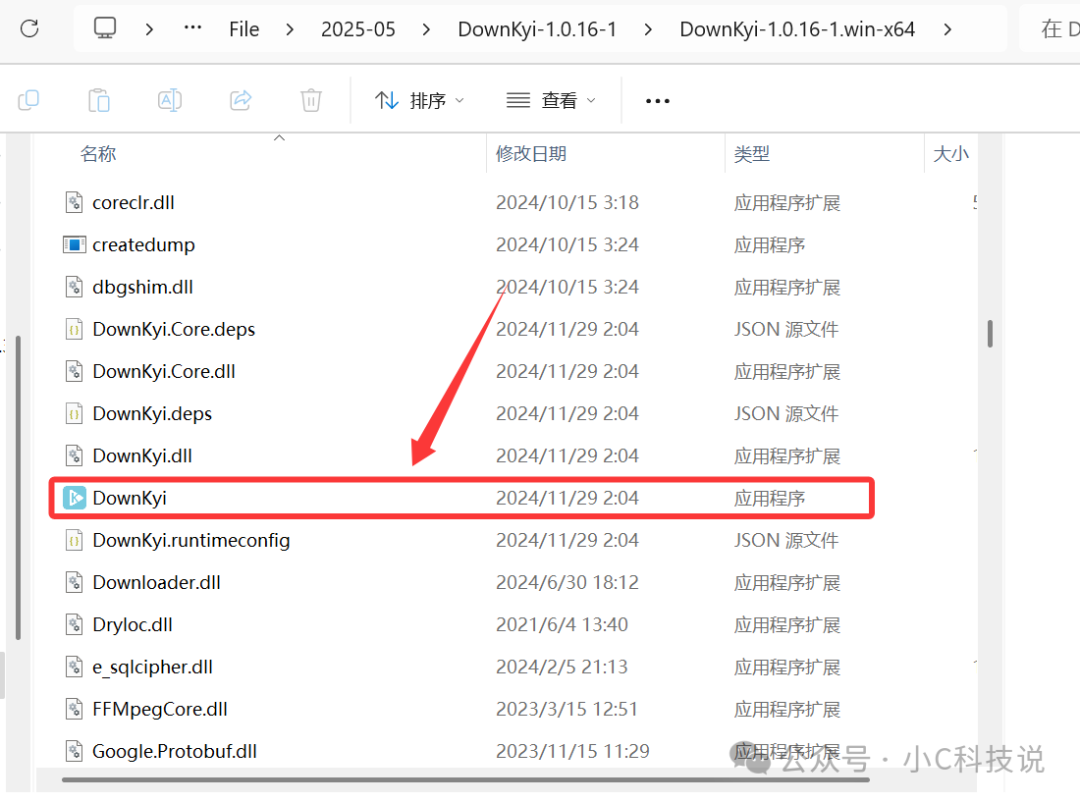Open the 查看 view dropdown
Image resolution: width=1080 pixels, height=802 pixels.
pyautogui.click(x=551, y=101)
